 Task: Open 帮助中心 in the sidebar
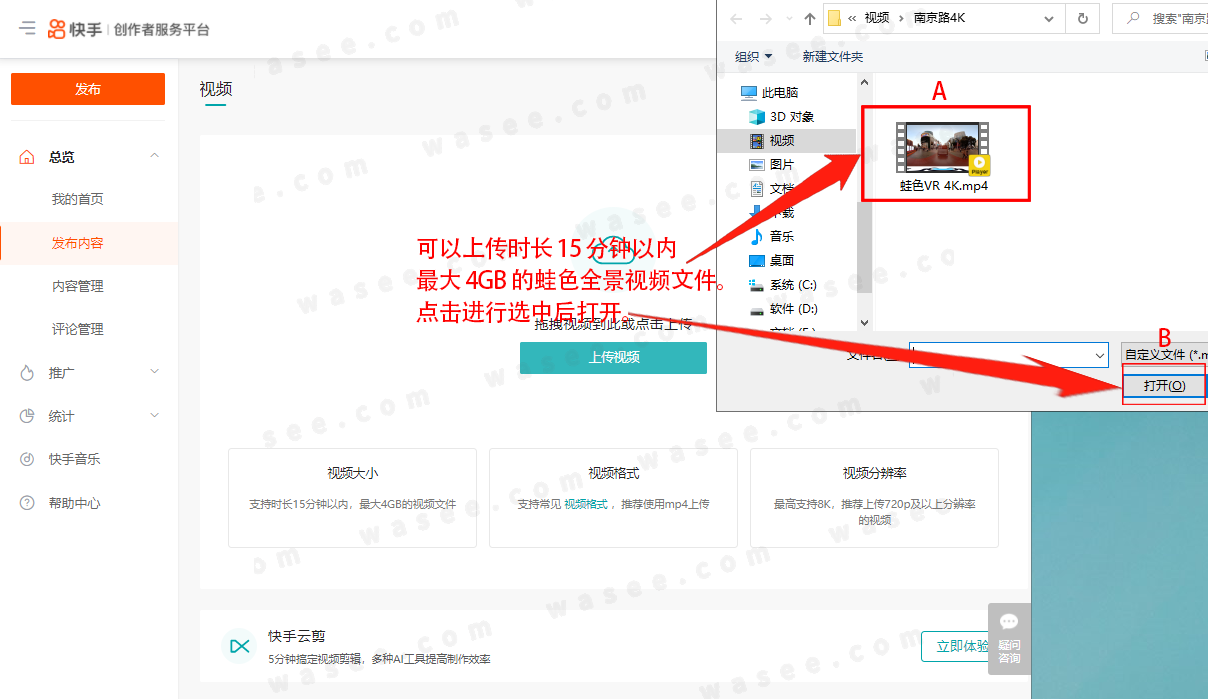(74, 503)
